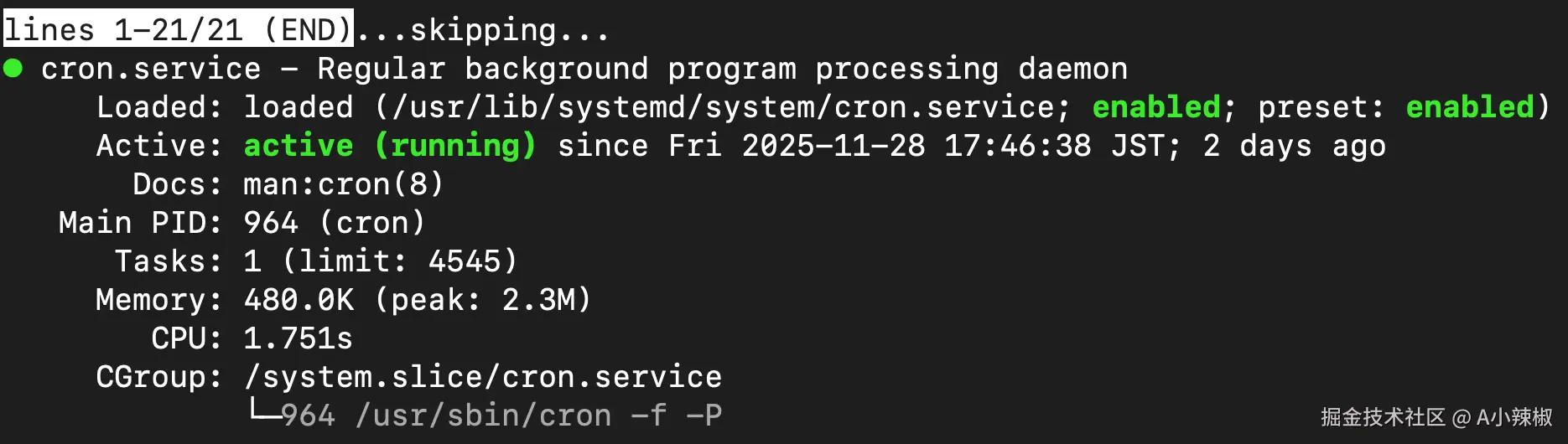Image resolution: width=1568 pixels, height=444 pixels.
Task: Click the 'Regular background program processing daemon' description
Action: tap(722, 69)
